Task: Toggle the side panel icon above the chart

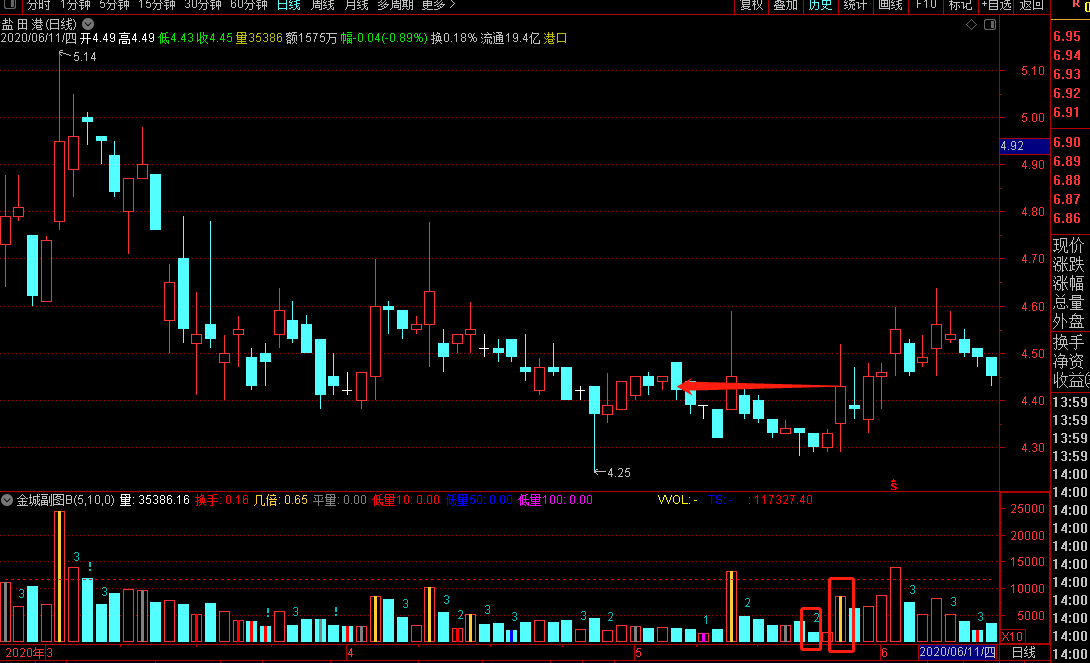Action: 990,24
